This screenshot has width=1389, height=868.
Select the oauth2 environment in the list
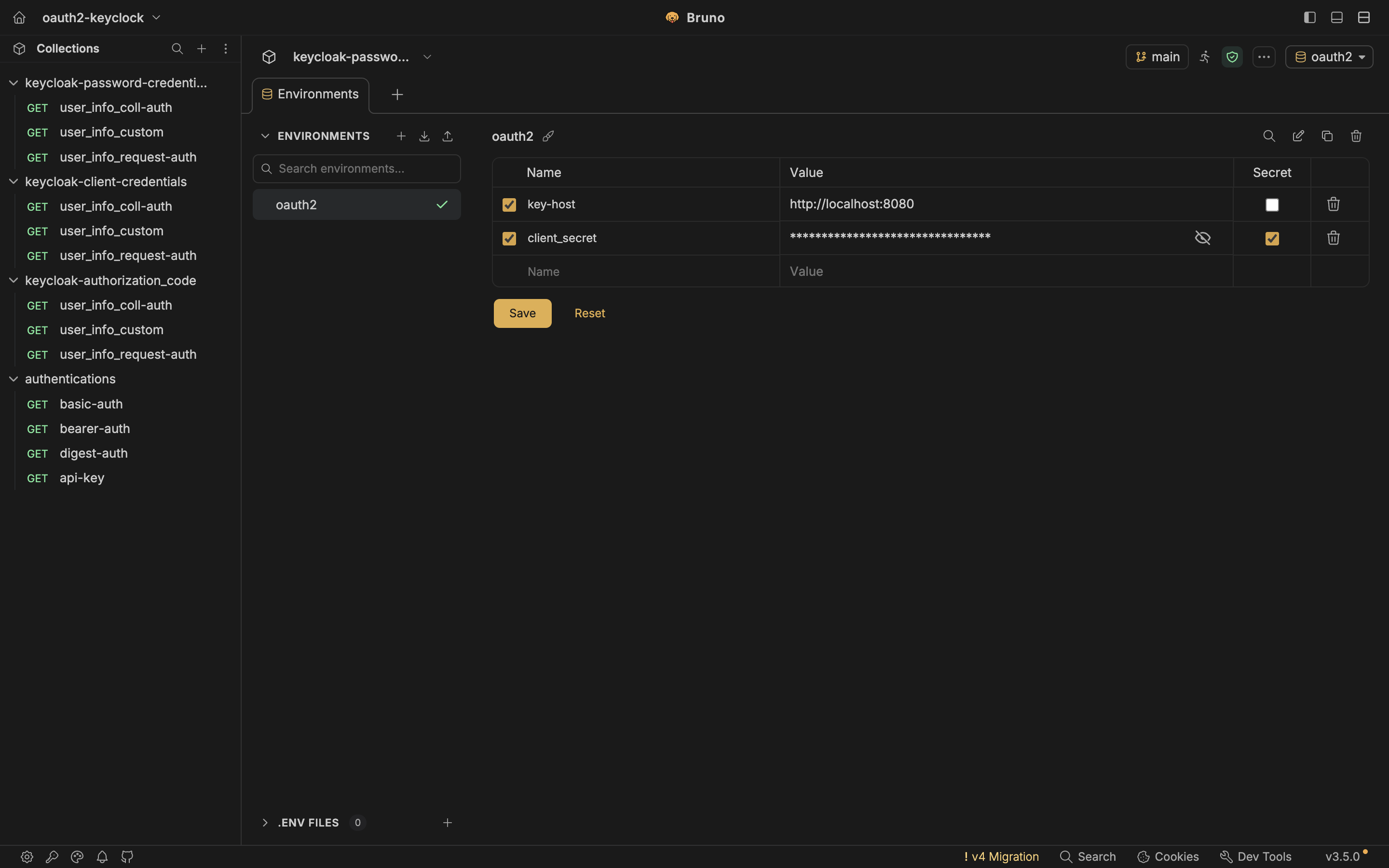(356, 205)
